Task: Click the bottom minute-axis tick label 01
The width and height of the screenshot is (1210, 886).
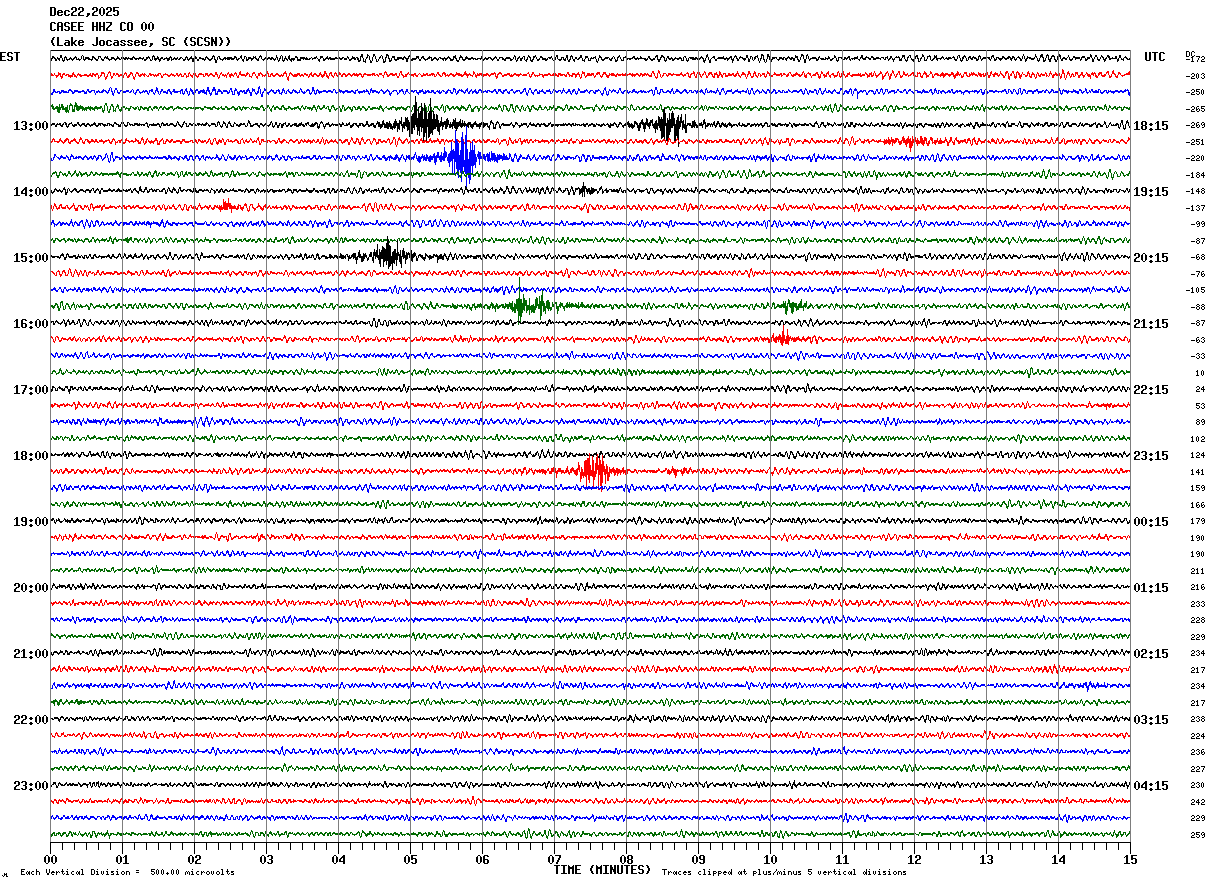Action: (x=122, y=859)
